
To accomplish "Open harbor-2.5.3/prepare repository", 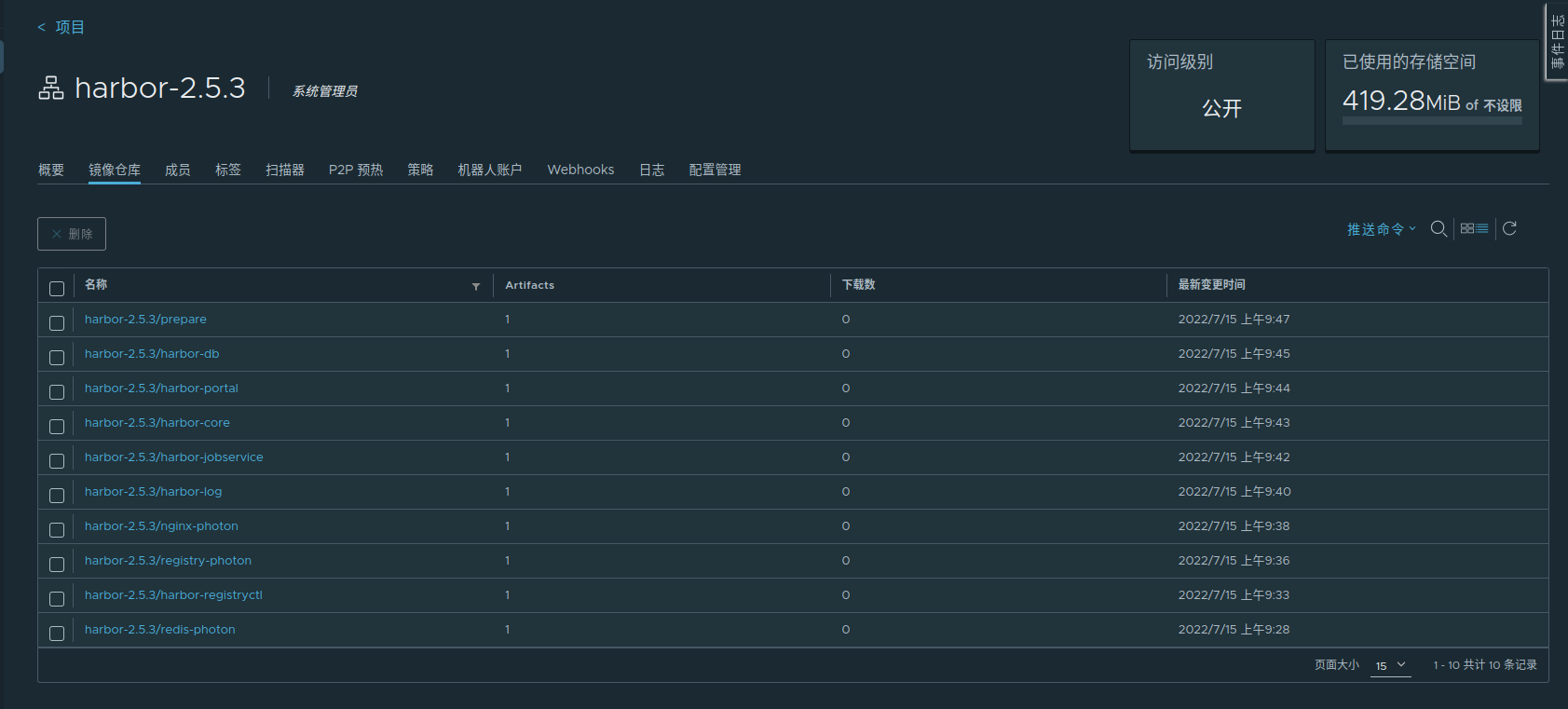I will point(145,319).
